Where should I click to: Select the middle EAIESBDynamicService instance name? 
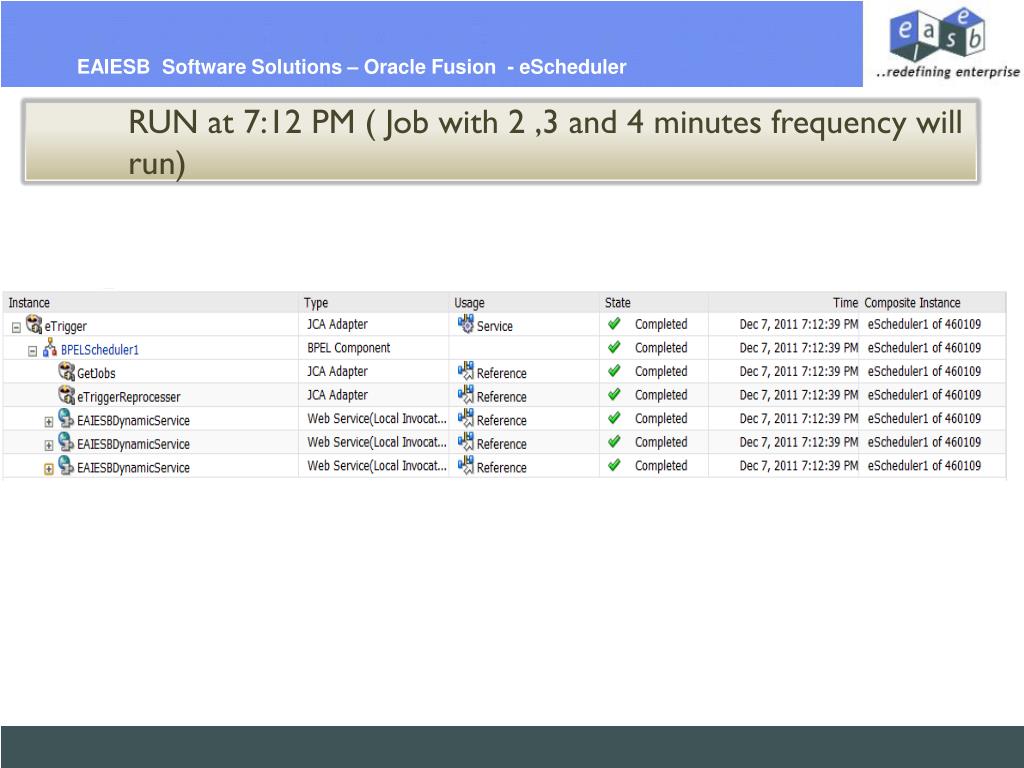(133, 444)
